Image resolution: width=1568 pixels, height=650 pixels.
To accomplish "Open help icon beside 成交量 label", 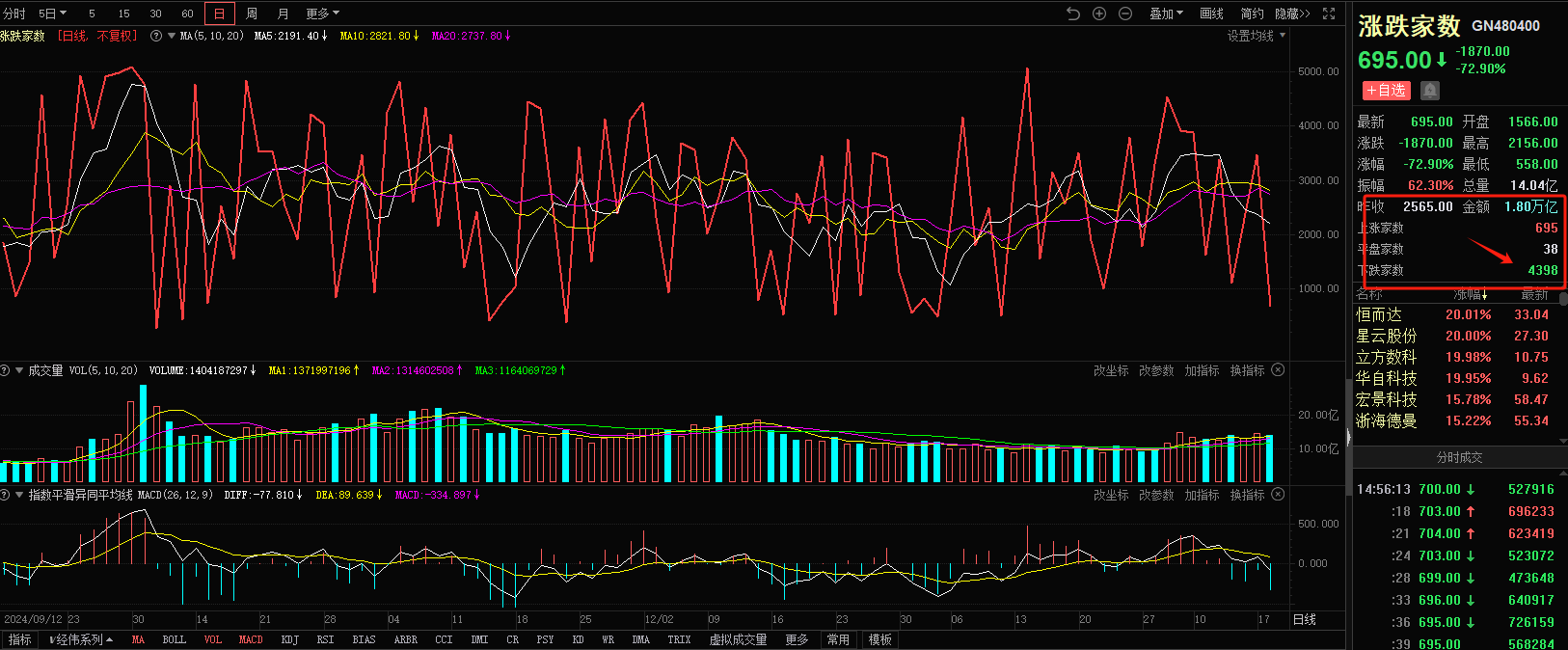I will coord(5,370).
